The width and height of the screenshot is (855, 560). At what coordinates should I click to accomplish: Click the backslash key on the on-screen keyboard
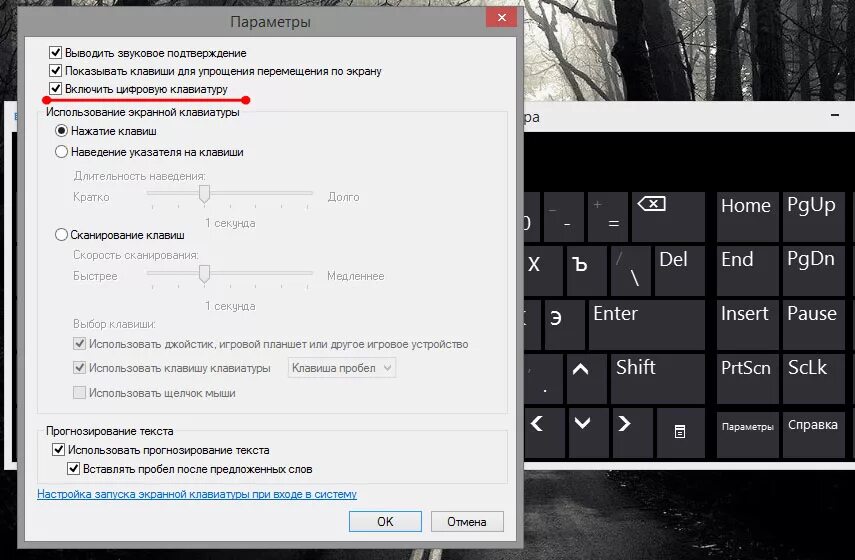[630, 271]
